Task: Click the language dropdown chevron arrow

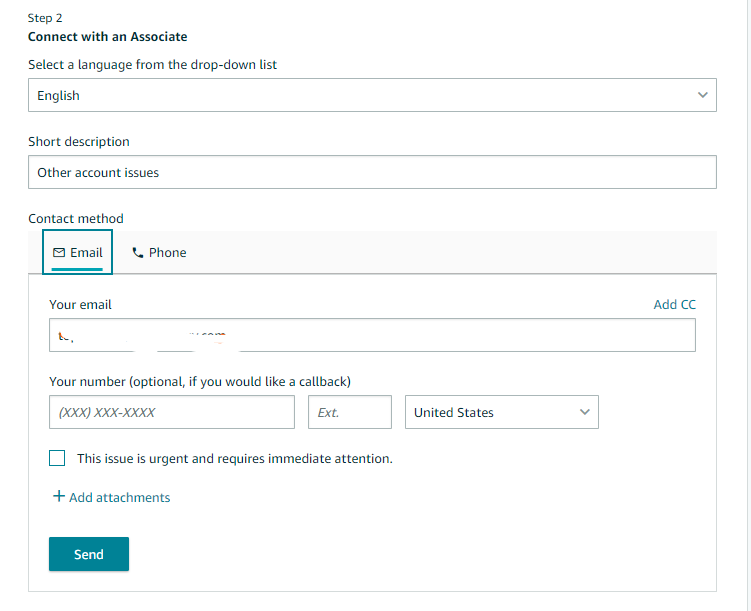Action: click(x=702, y=95)
